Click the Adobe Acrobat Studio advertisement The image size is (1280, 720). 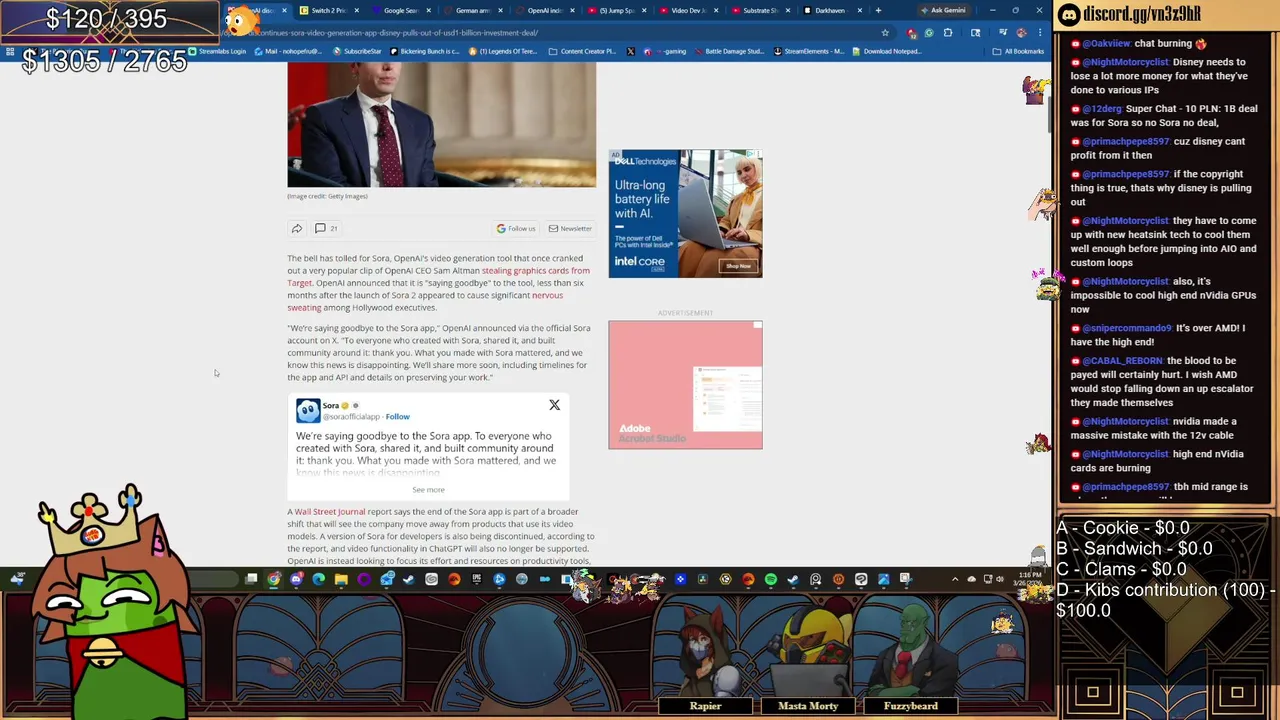[685, 384]
